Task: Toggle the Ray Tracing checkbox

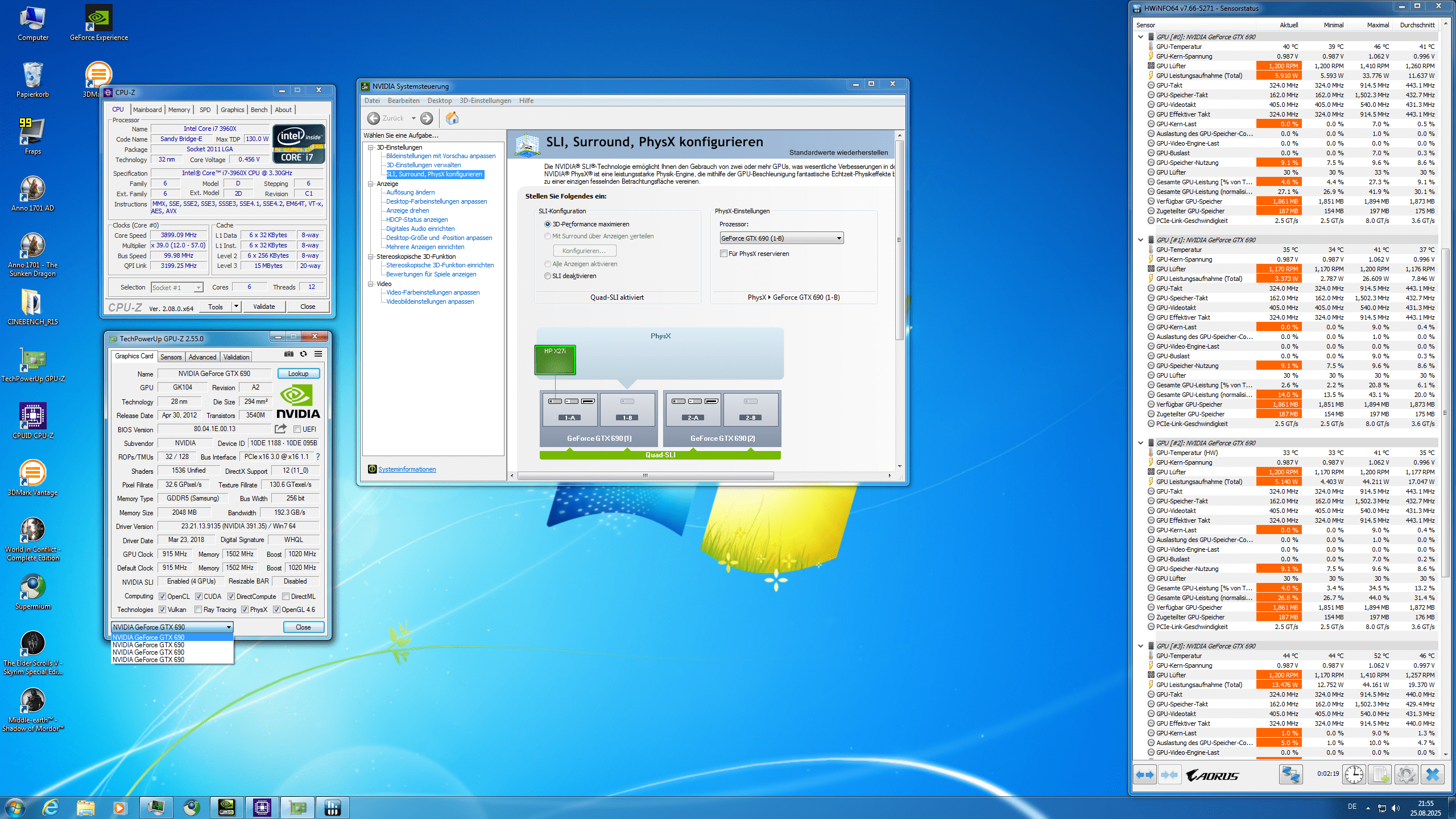Action: [198, 610]
